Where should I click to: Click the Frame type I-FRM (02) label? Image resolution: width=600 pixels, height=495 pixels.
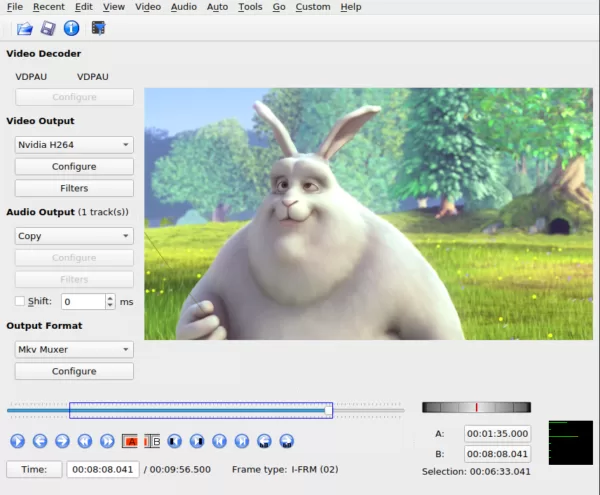pyautogui.click(x=285, y=469)
